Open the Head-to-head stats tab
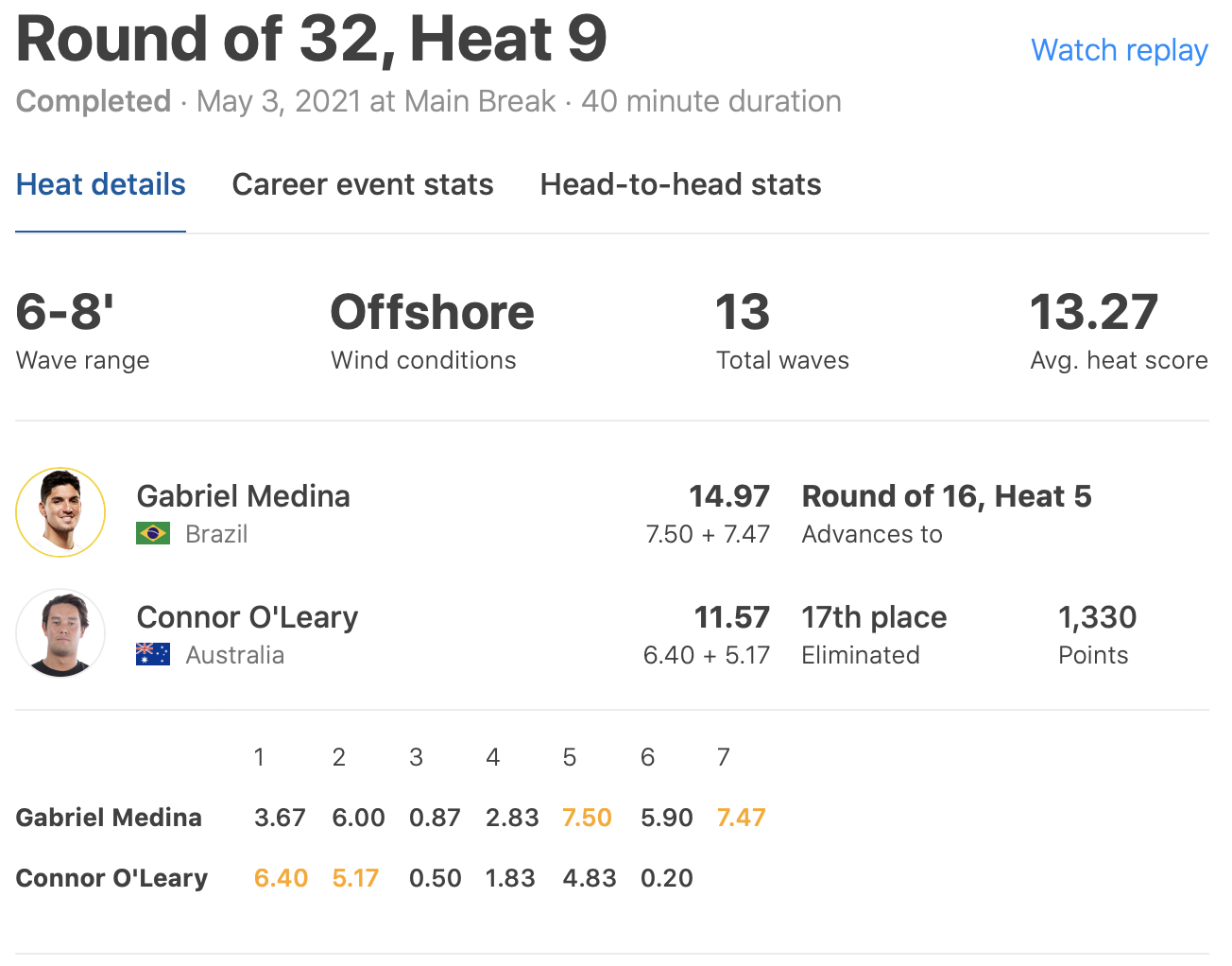The width and height of the screenshot is (1232, 966). point(680,184)
